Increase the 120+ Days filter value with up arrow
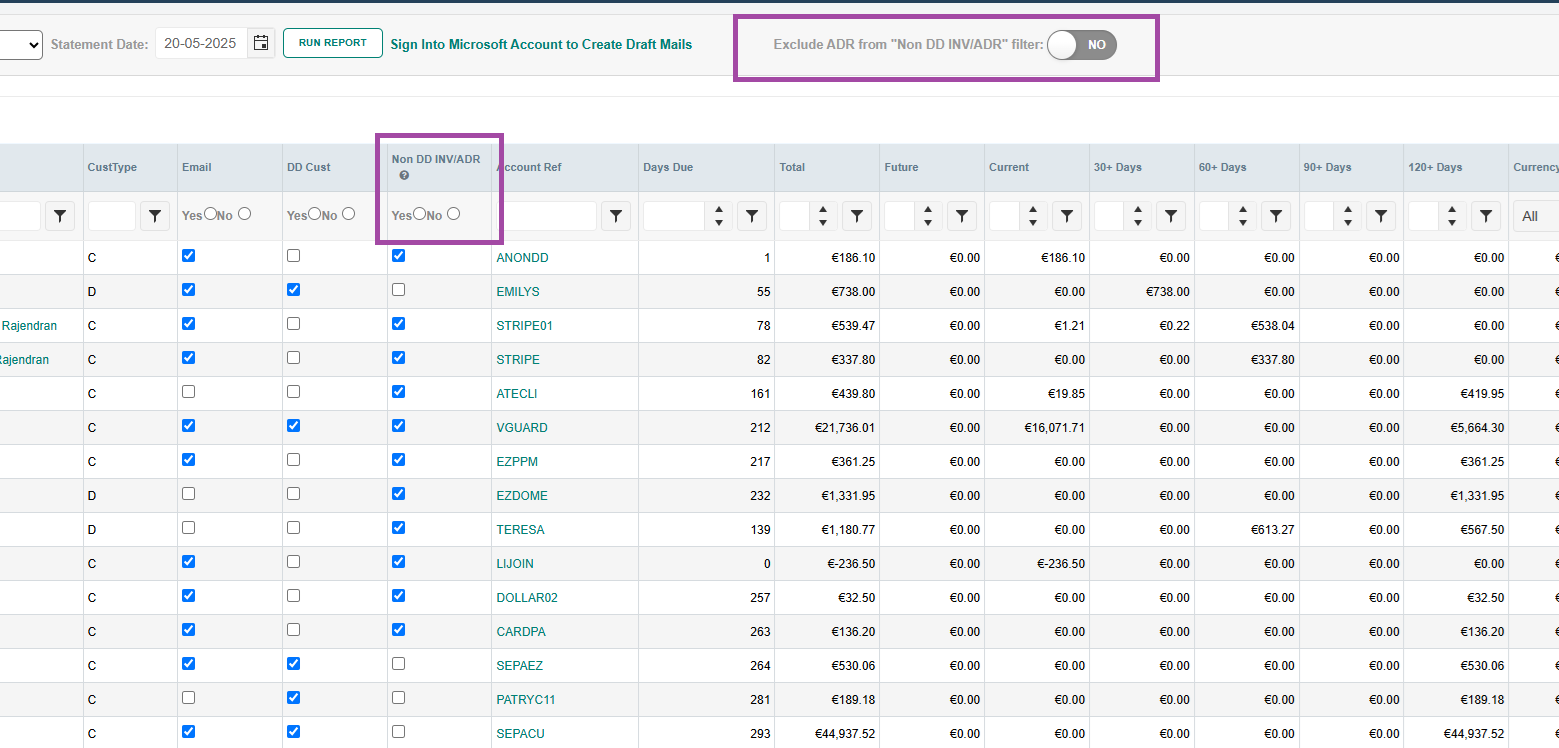The width and height of the screenshot is (1559, 748). coord(1452,210)
